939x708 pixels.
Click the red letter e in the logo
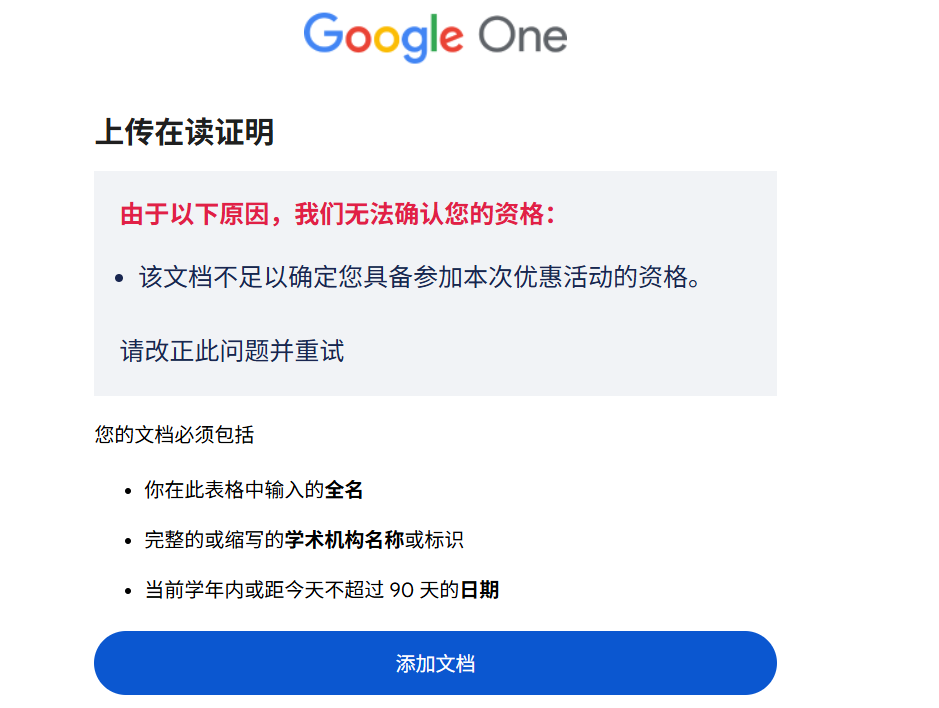[452, 38]
